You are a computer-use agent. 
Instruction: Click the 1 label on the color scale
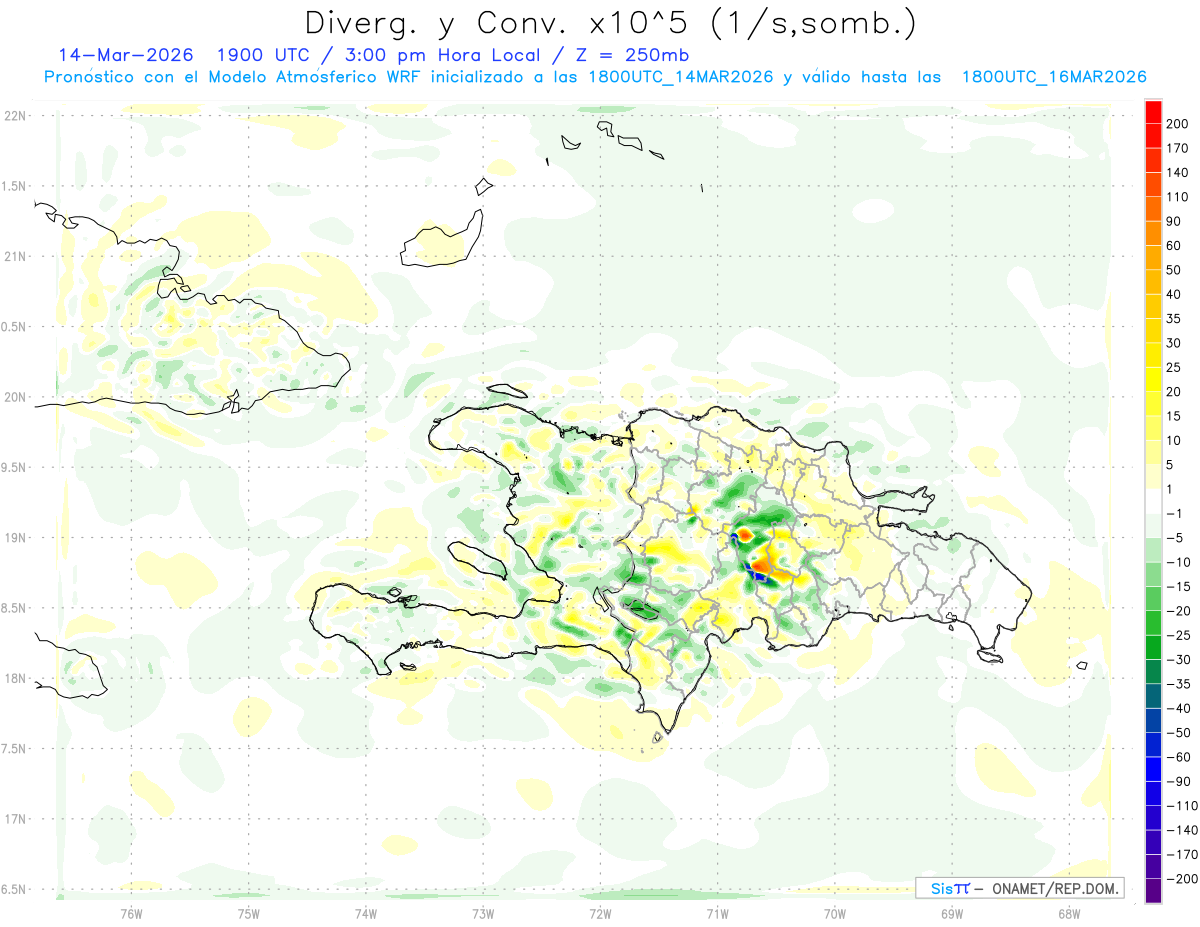[1170, 489]
